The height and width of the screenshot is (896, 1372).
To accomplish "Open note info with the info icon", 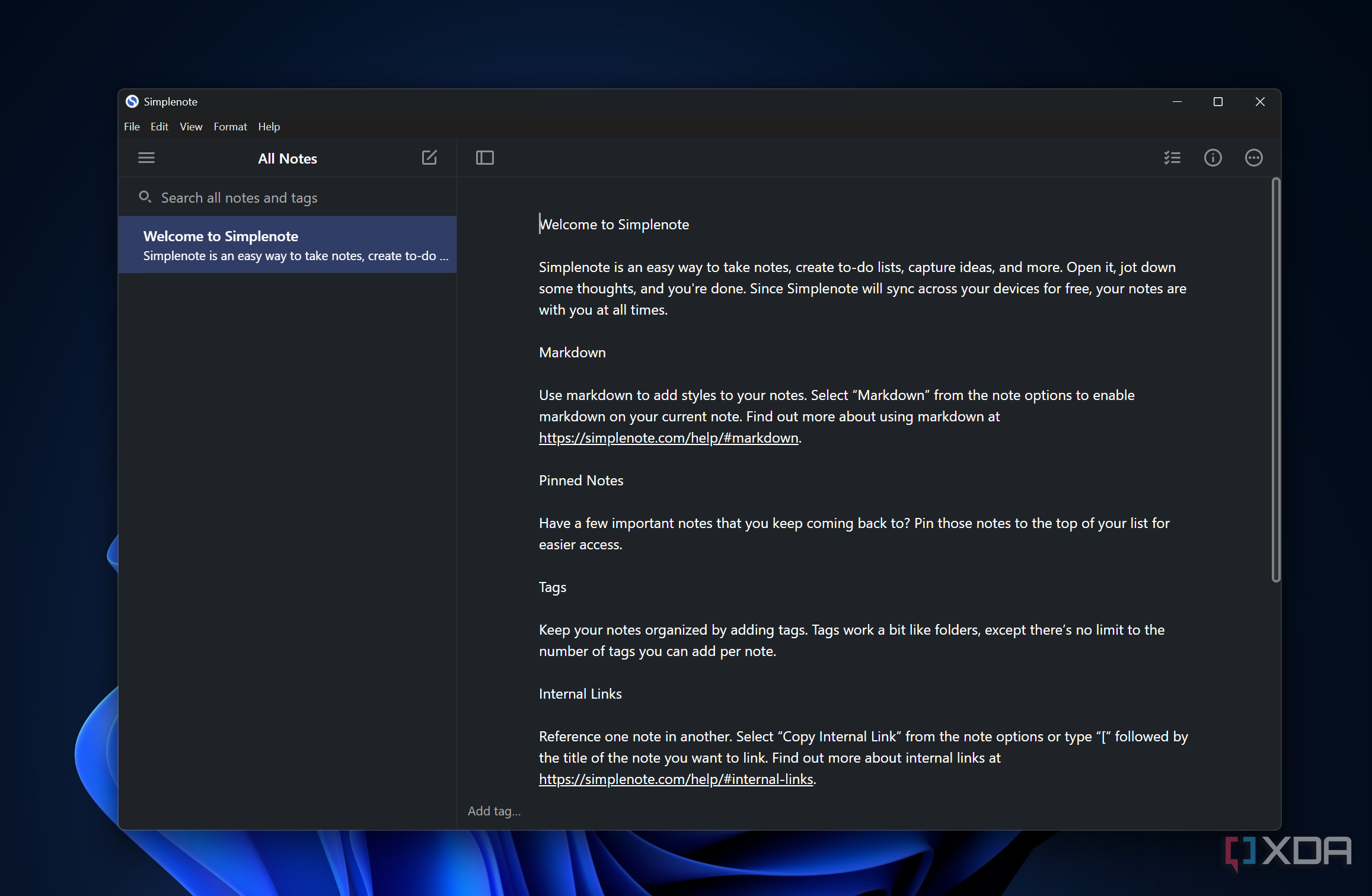I will click(x=1213, y=158).
